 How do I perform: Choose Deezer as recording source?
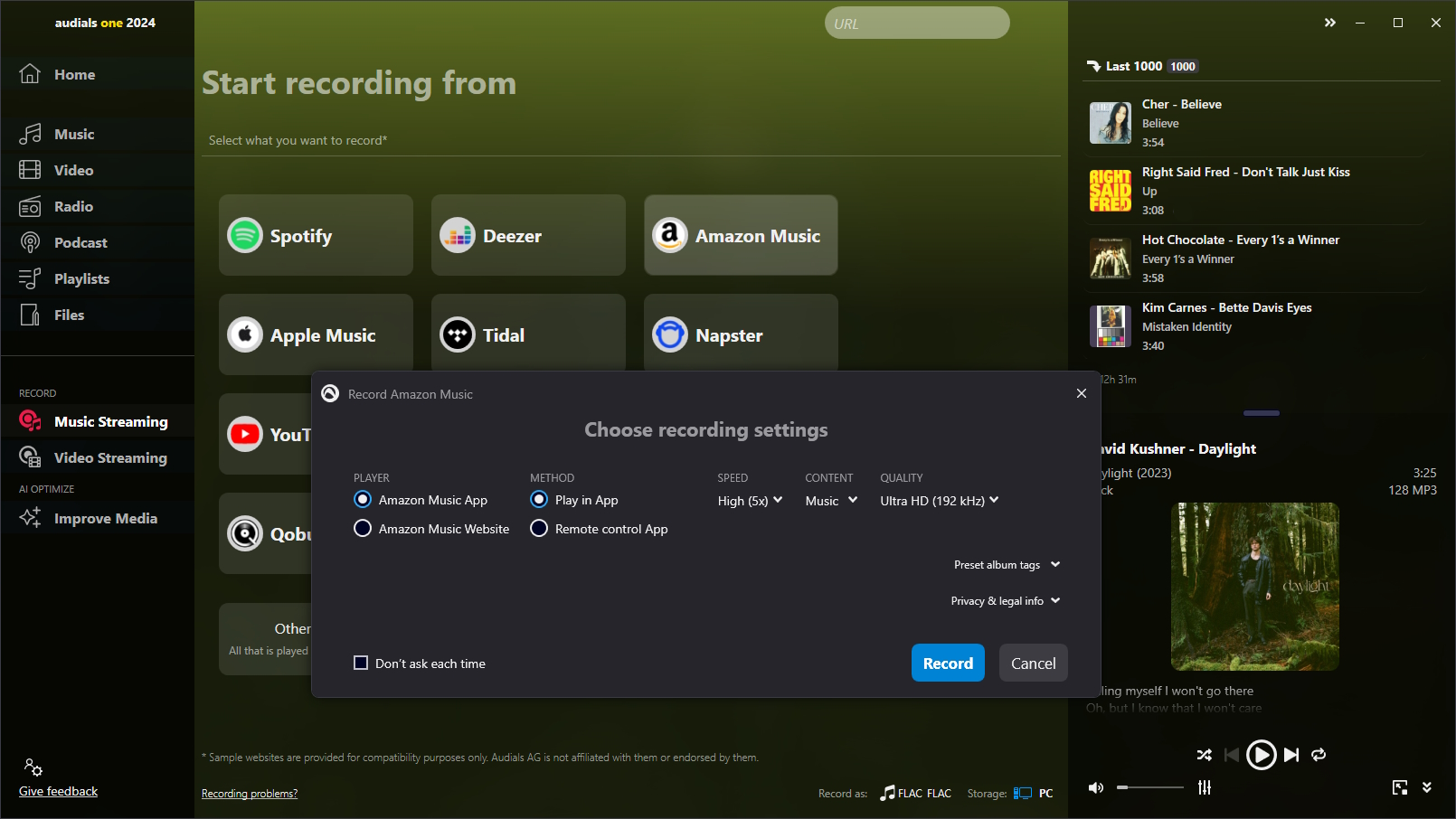[x=528, y=235]
